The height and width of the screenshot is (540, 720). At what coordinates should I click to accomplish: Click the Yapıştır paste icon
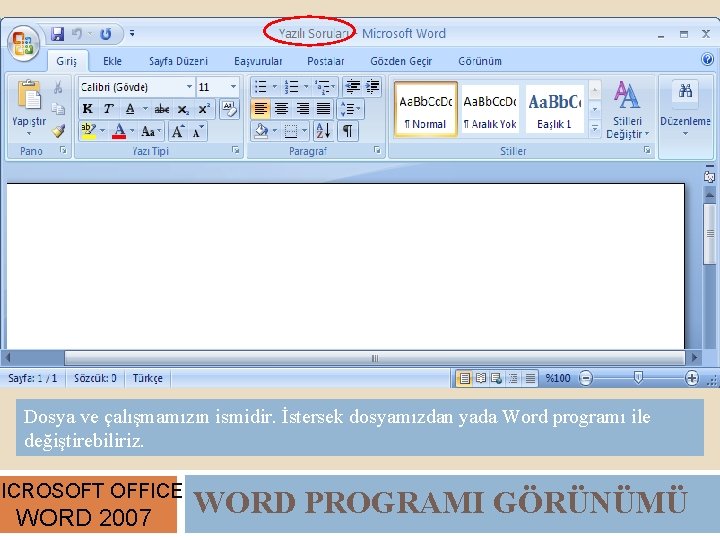[28, 95]
